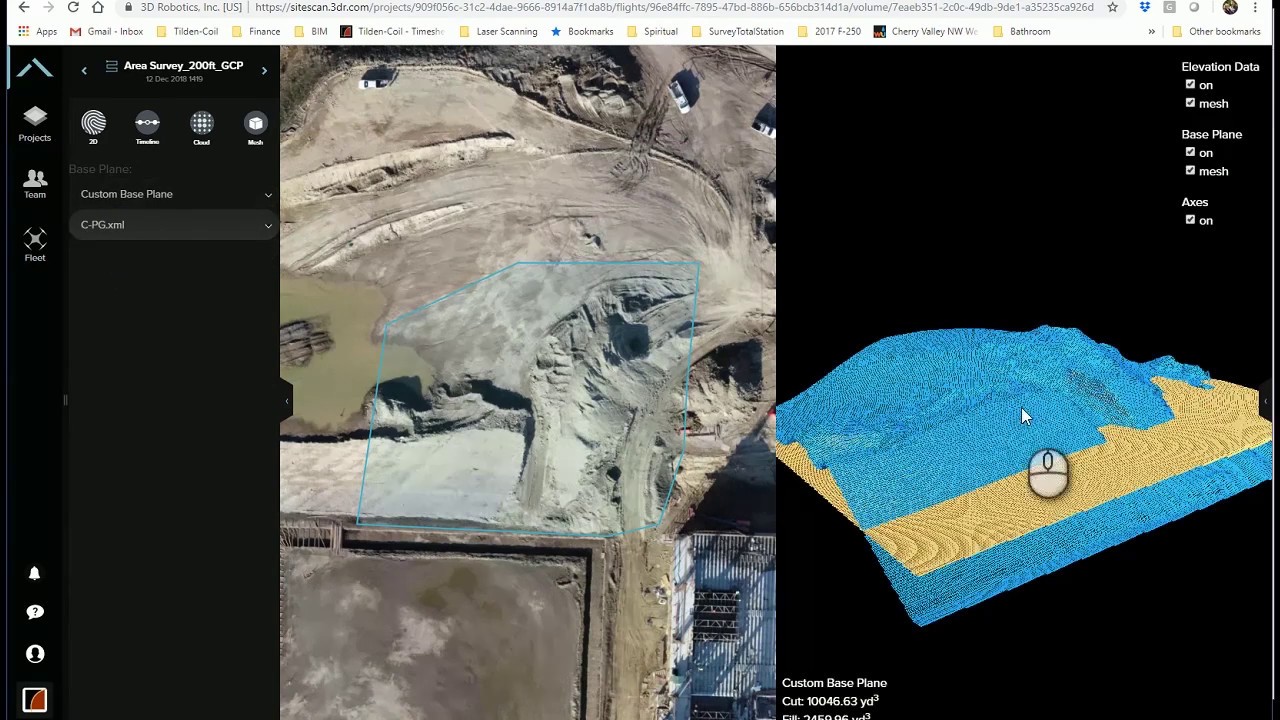The width and height of the screenshot is (1280, 720).
Task: Open Laser Scanning bookmarks folder
Action: 497,31
